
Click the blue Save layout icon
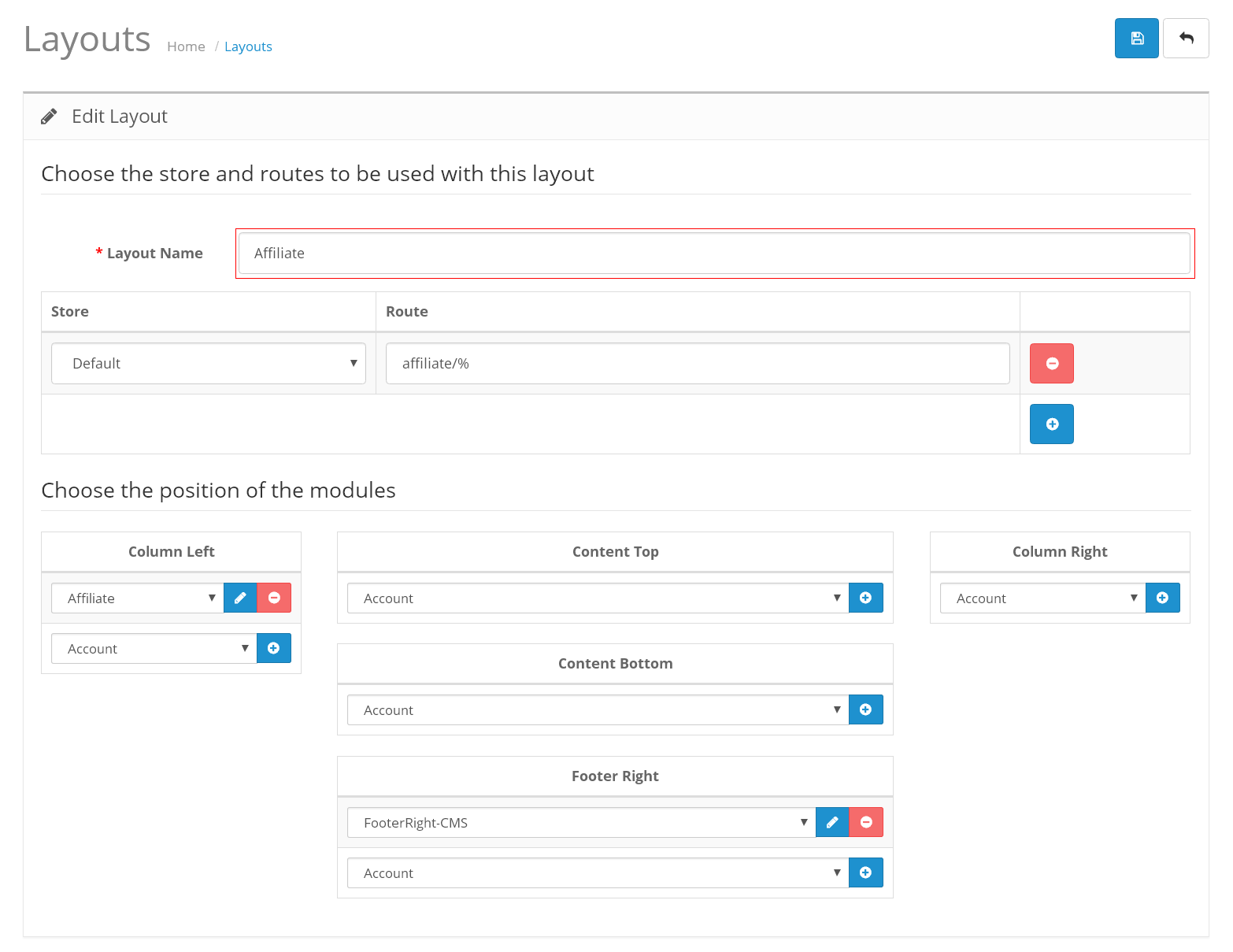(1136, 39)
